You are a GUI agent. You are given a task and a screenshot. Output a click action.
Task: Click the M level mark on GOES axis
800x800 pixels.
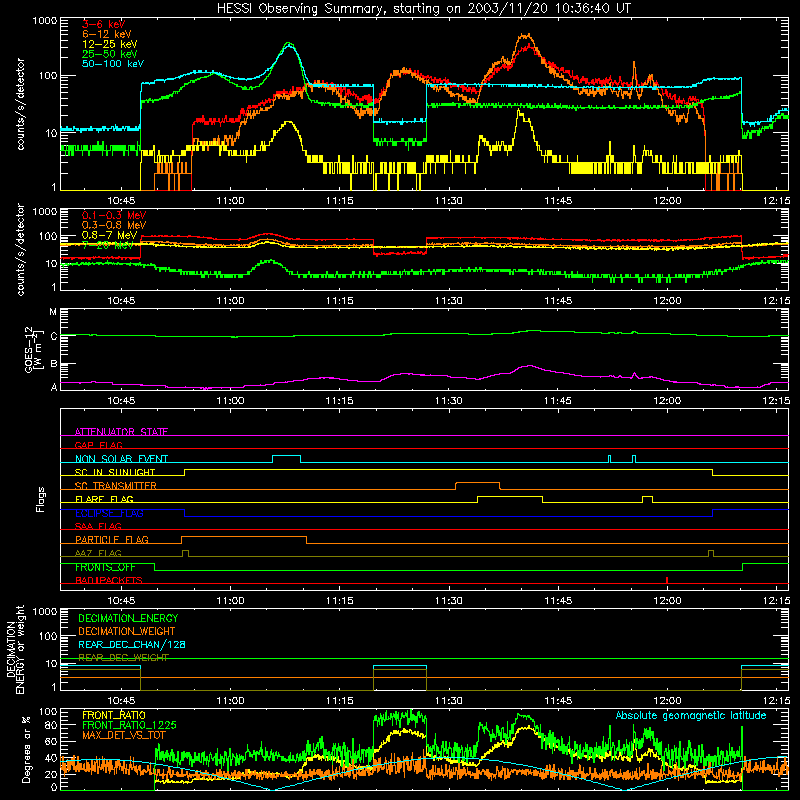click(53, 312)
